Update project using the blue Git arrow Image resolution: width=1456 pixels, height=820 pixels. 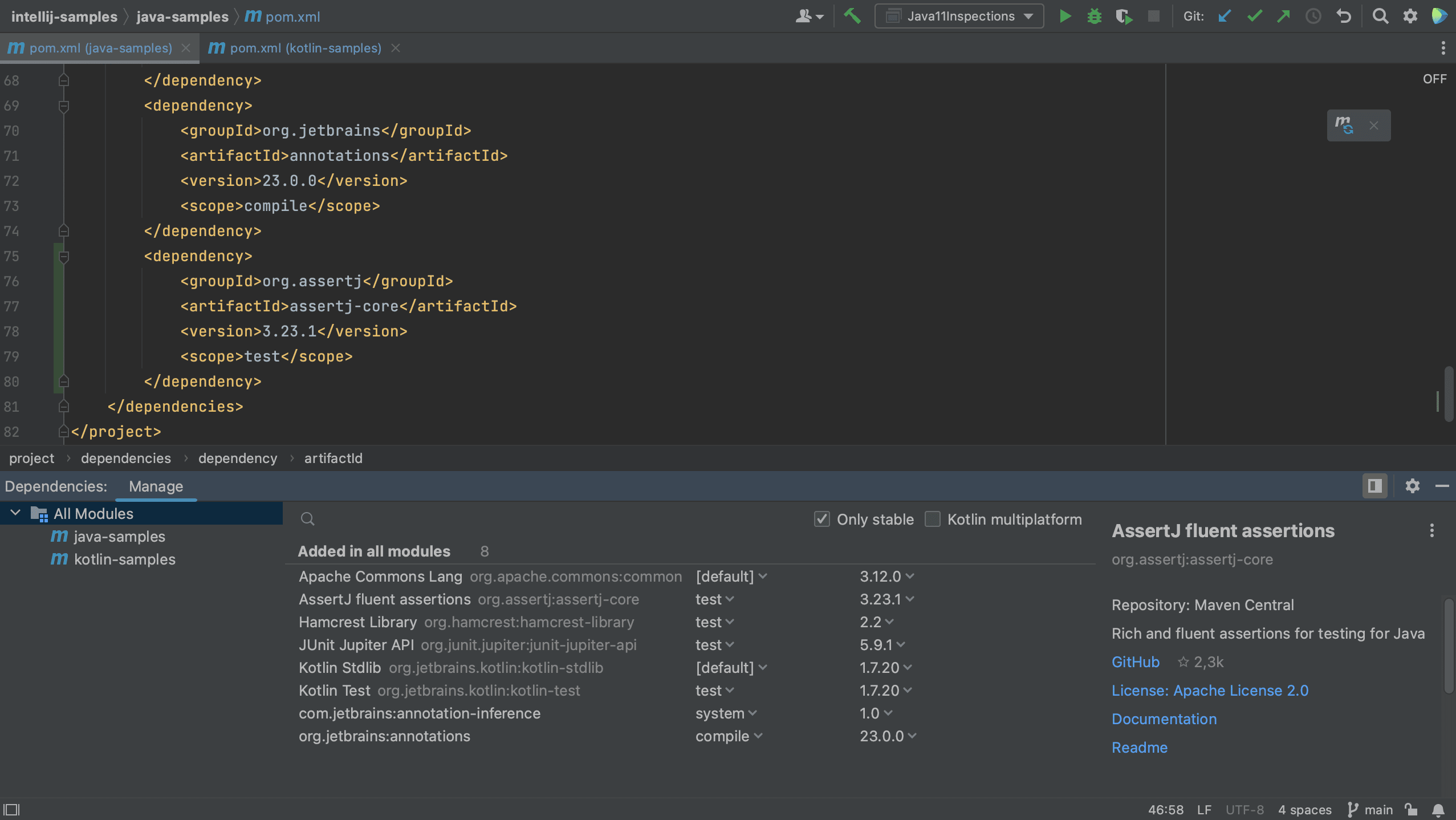click(1223, 16)
